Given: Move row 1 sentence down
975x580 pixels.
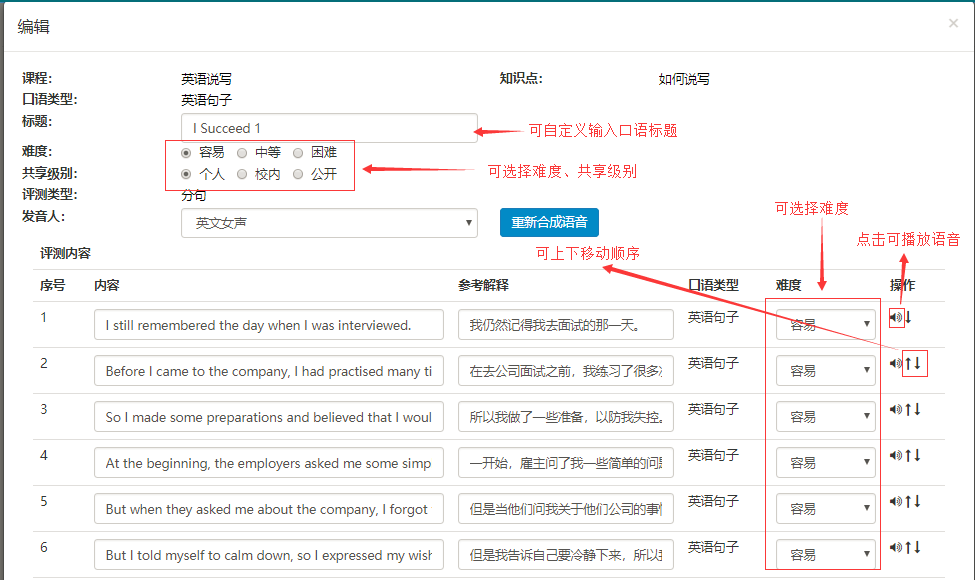Looking at the screenshot, I should pyautogui.click(x=908, y=318).
